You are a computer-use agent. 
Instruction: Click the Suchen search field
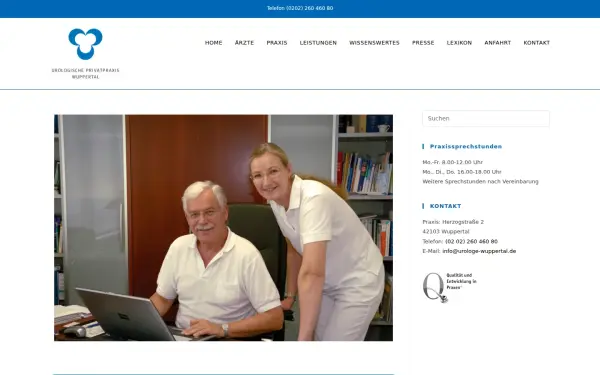click(486, 119)
